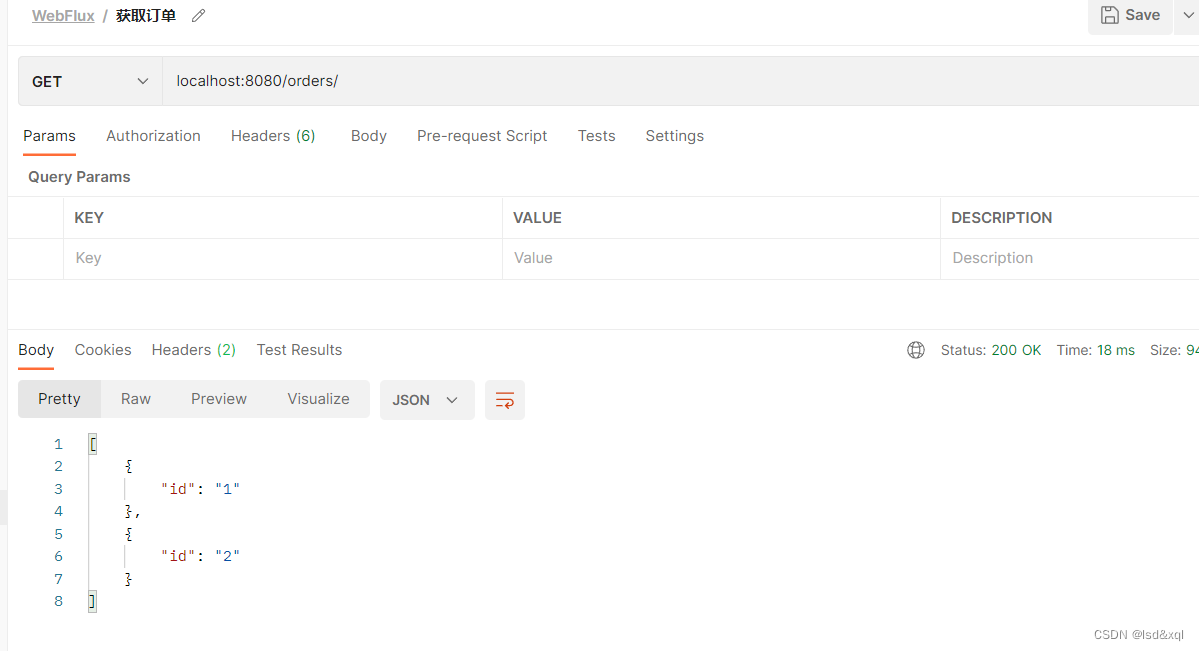Click the JSON line "id": "1"
This screenshot has height=651, width=1199.
pyautogui.click(x=200, y=489)
